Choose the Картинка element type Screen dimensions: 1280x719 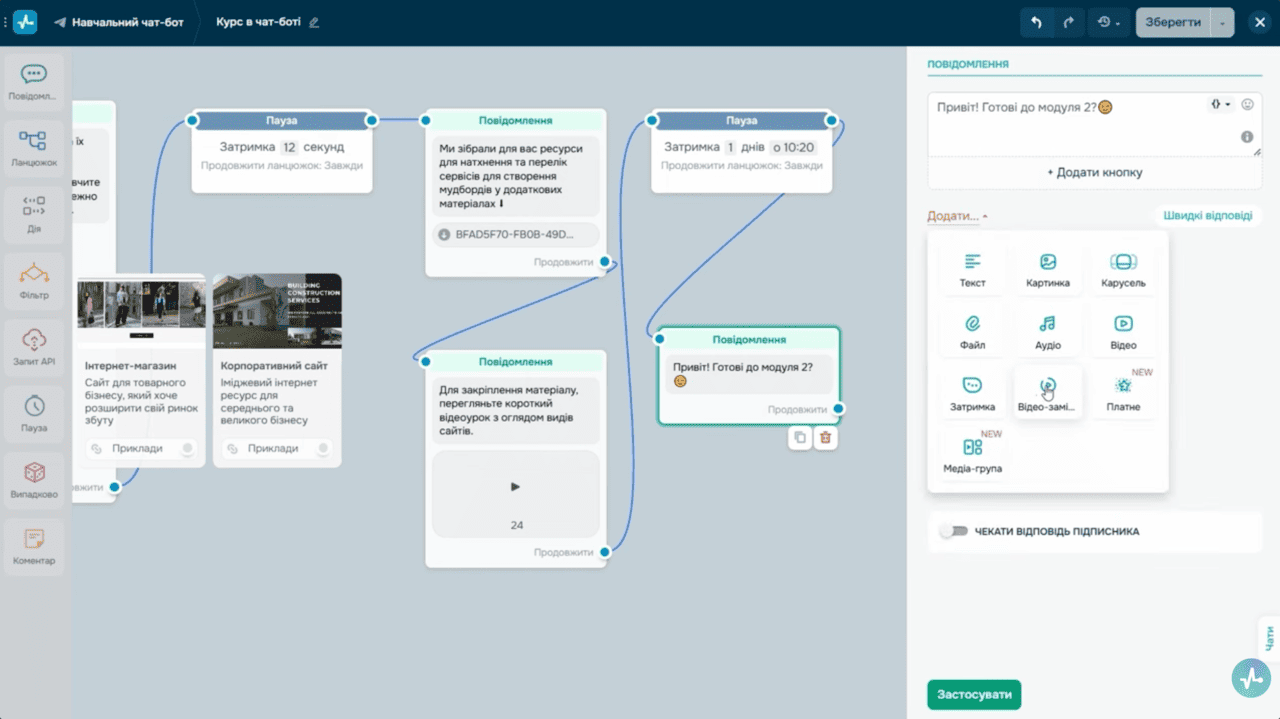(x=1047, y=270)
